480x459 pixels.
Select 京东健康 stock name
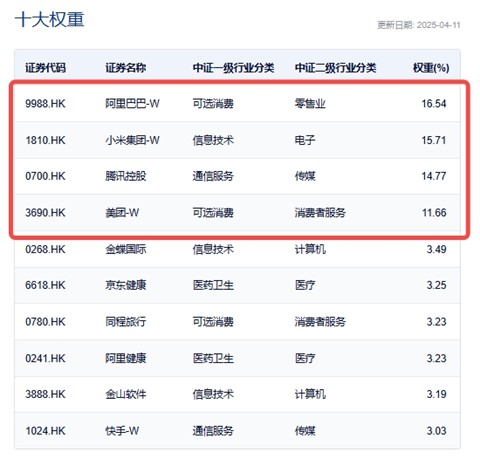pos(126,285)
